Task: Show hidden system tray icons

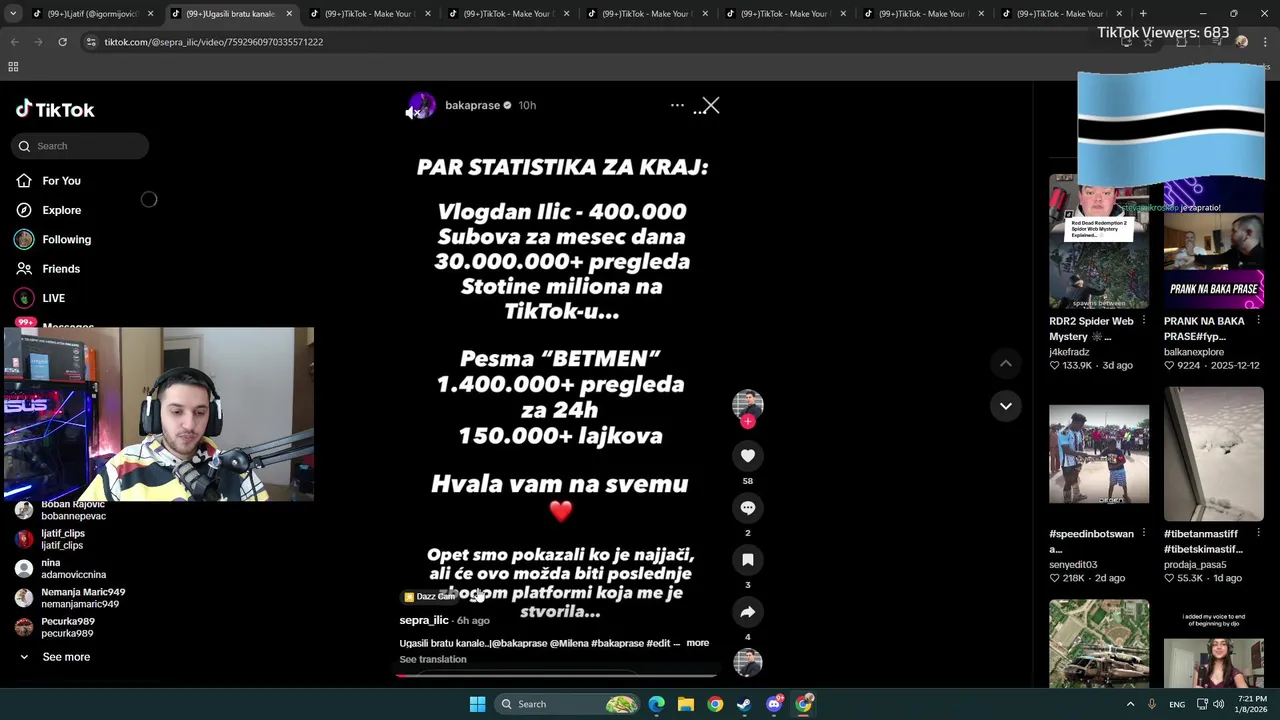Action: pyautogui.click(x=1130, y=704)
